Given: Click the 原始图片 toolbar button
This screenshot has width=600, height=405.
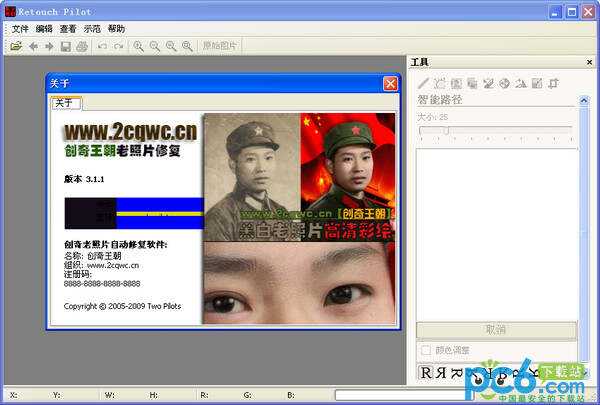Looking at the screenshot, I should point(220,46).
